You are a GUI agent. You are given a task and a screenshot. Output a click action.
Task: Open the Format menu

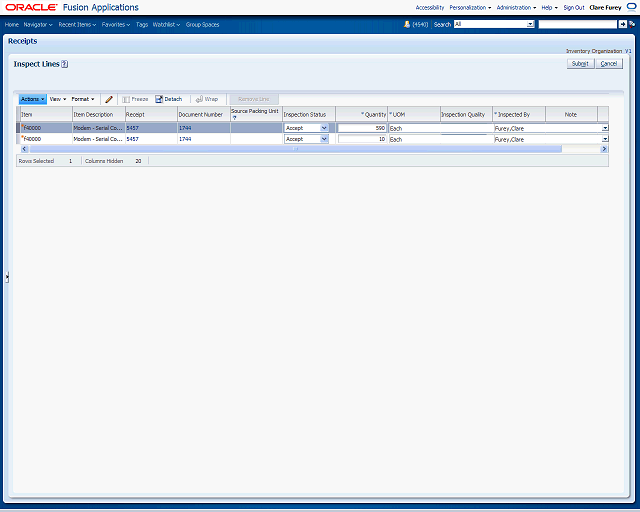click(x=83, y=99)
